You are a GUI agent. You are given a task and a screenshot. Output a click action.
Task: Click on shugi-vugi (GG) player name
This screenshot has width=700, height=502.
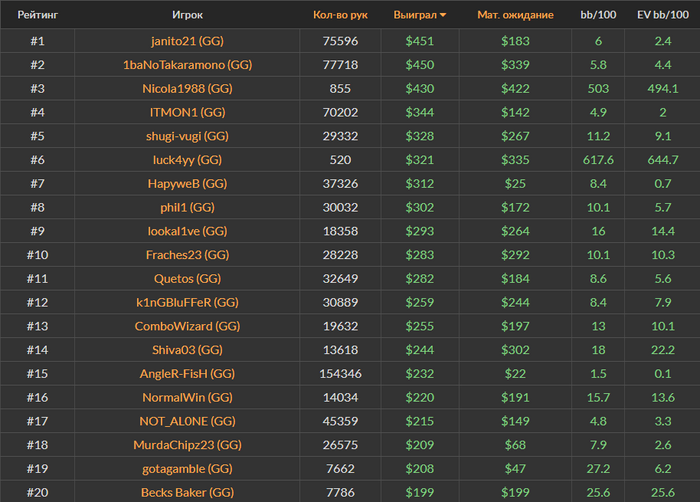(187, 136)
